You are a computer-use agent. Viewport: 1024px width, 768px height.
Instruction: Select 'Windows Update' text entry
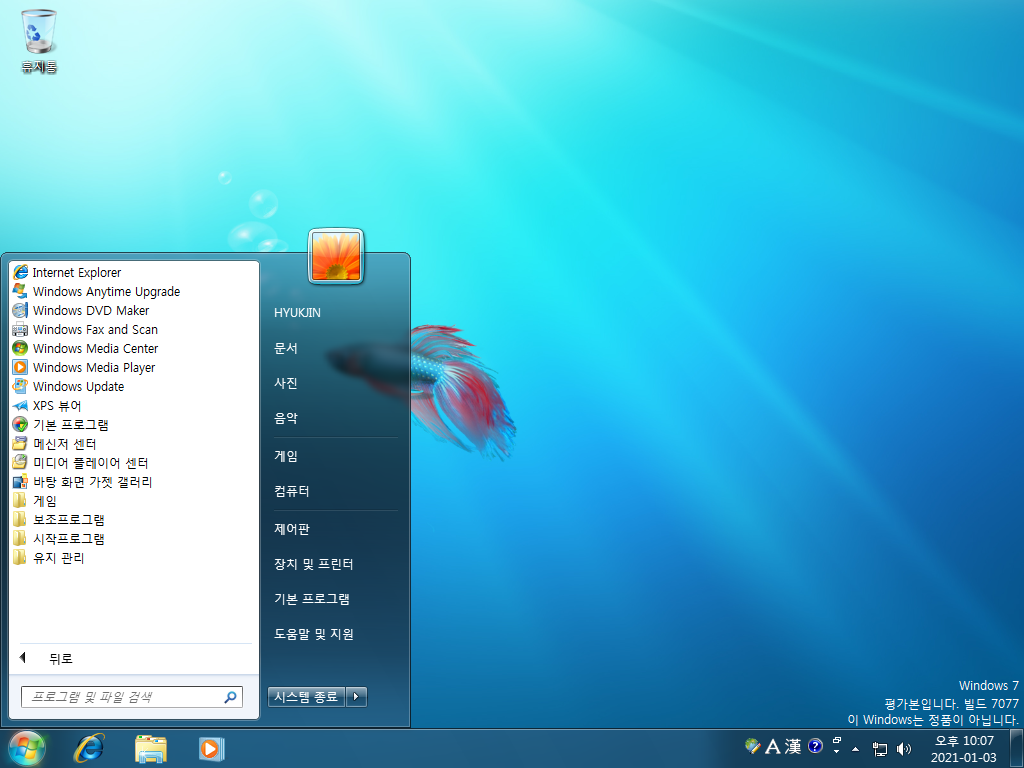(78, 387)
